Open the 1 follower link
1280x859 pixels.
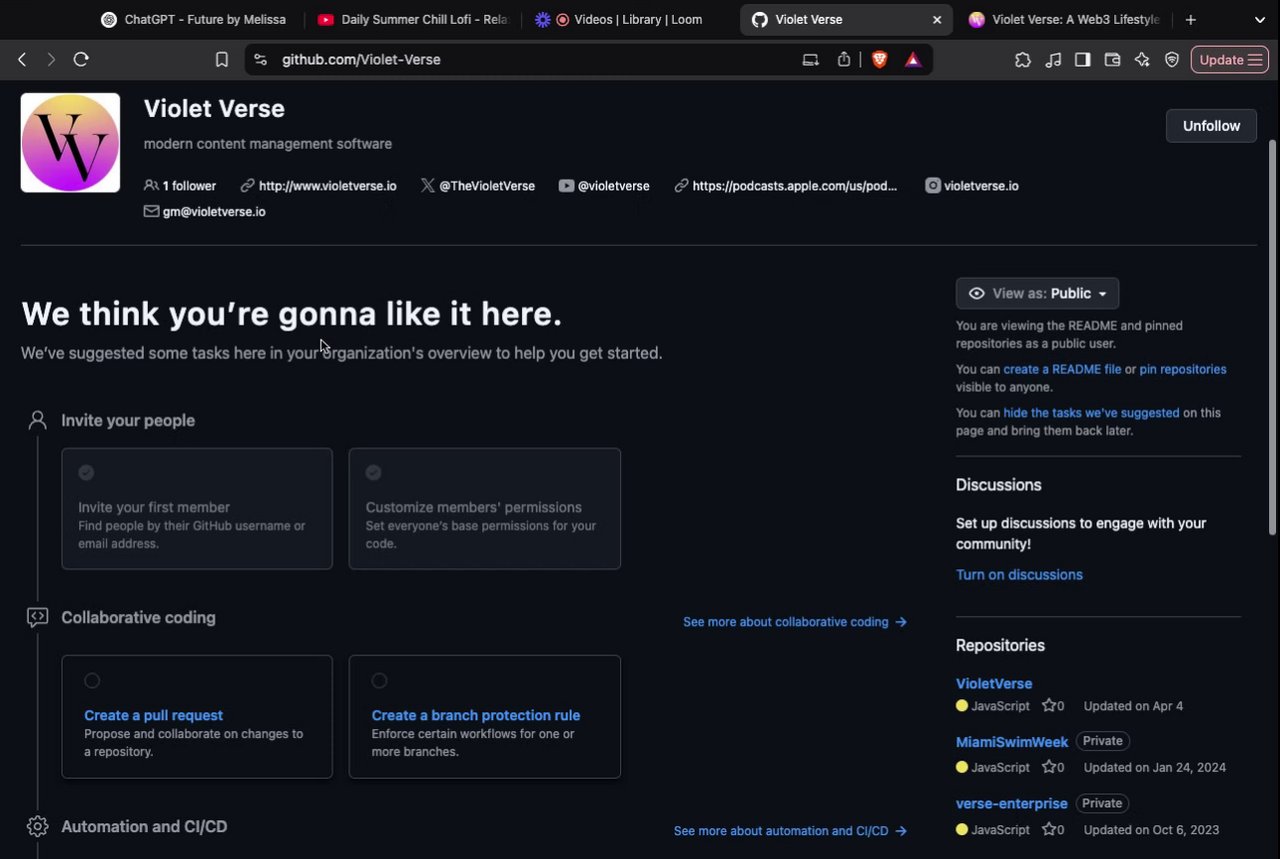point(180,186)
